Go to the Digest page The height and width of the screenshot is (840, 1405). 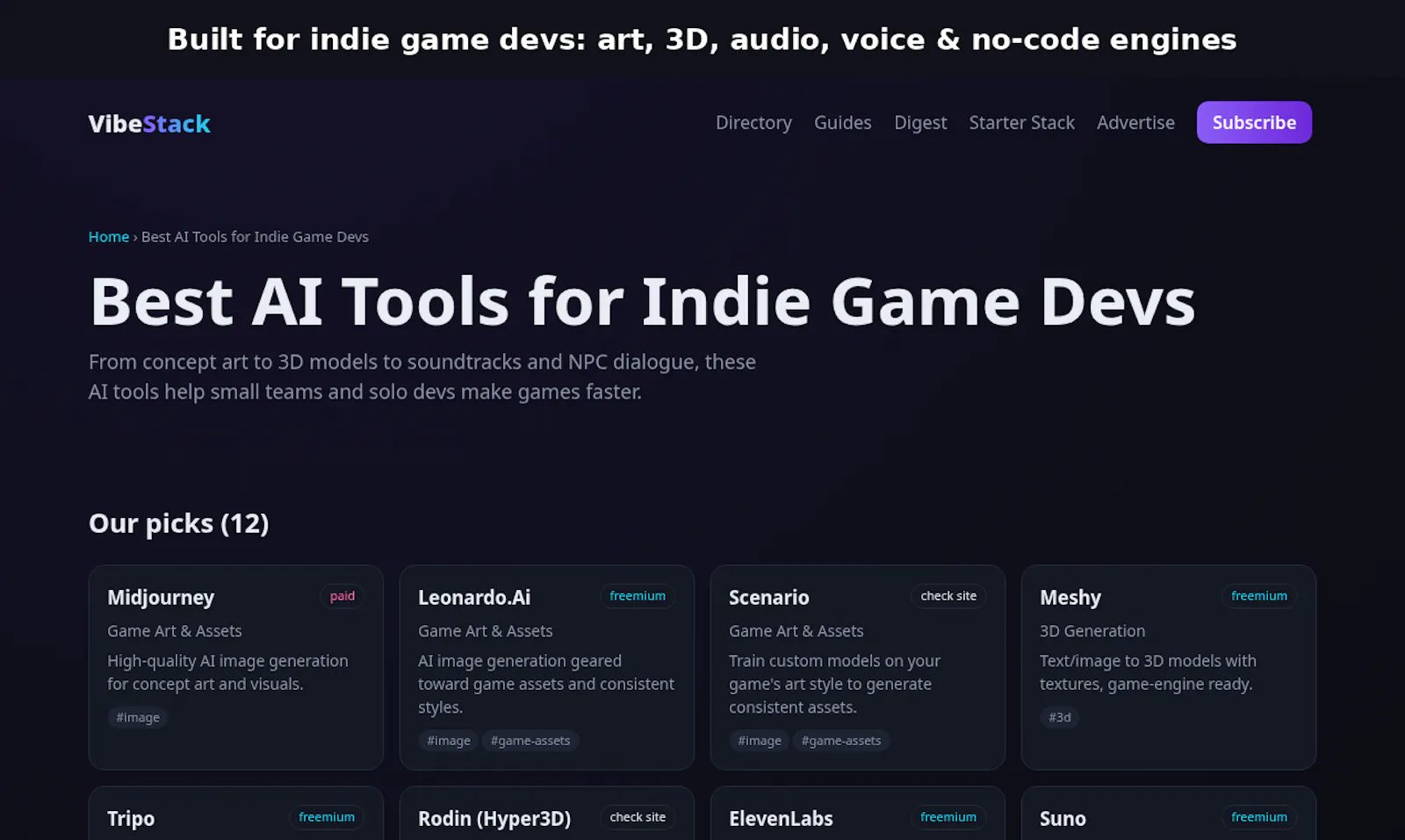tap(920, 123)
